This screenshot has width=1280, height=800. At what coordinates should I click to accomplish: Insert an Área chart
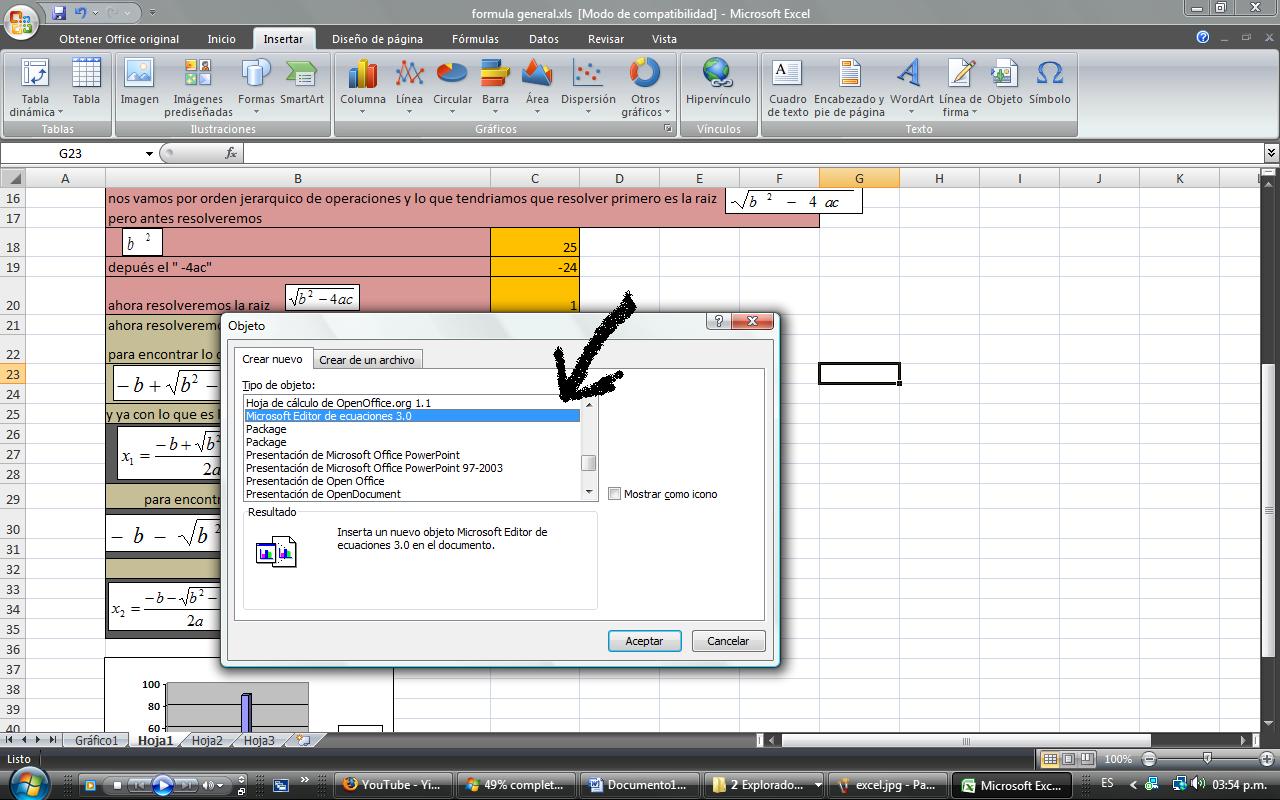[537, 87]
